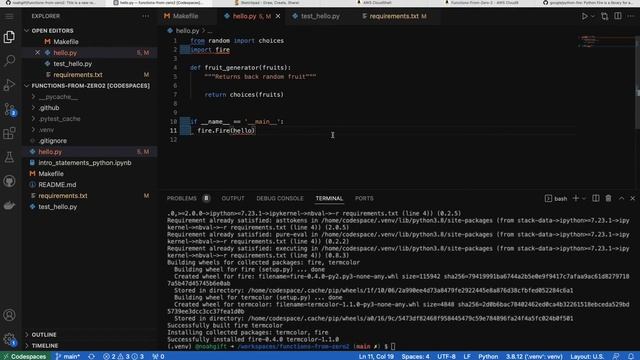Screen dimensions: 640x360
Task: Click the main branch in status bar
Action: point(67,356)
